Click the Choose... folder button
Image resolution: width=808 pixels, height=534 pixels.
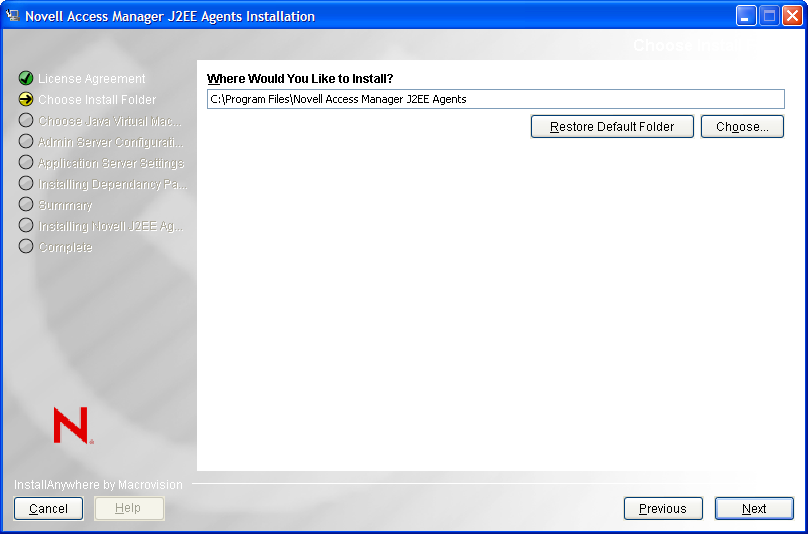click(x=742, y=127)
